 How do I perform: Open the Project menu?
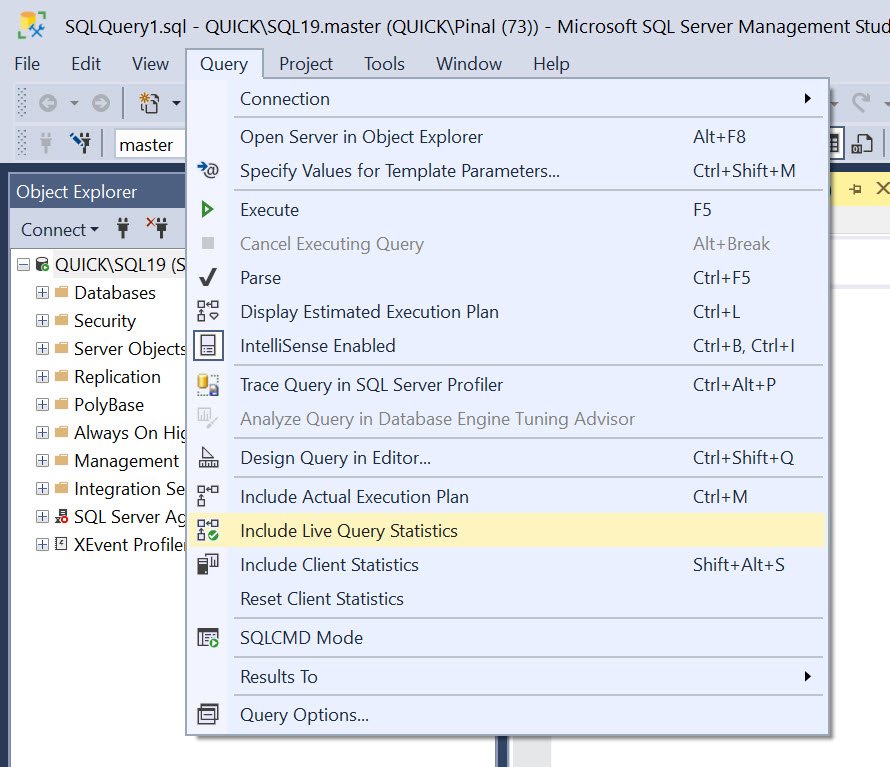(x=305, y=64)
